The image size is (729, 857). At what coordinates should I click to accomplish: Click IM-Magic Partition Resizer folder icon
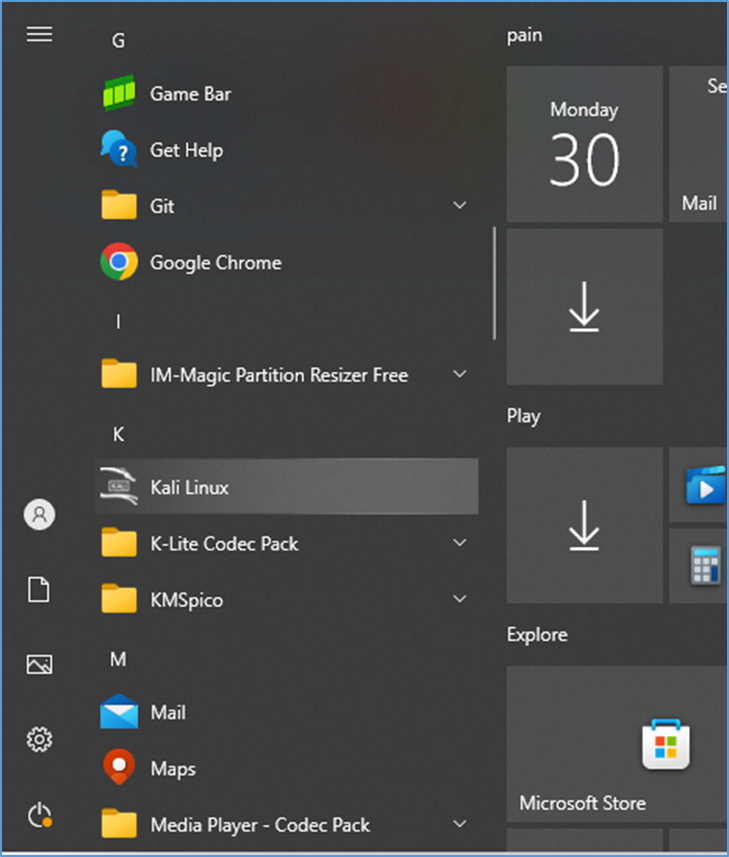click(x=119, y=374)
